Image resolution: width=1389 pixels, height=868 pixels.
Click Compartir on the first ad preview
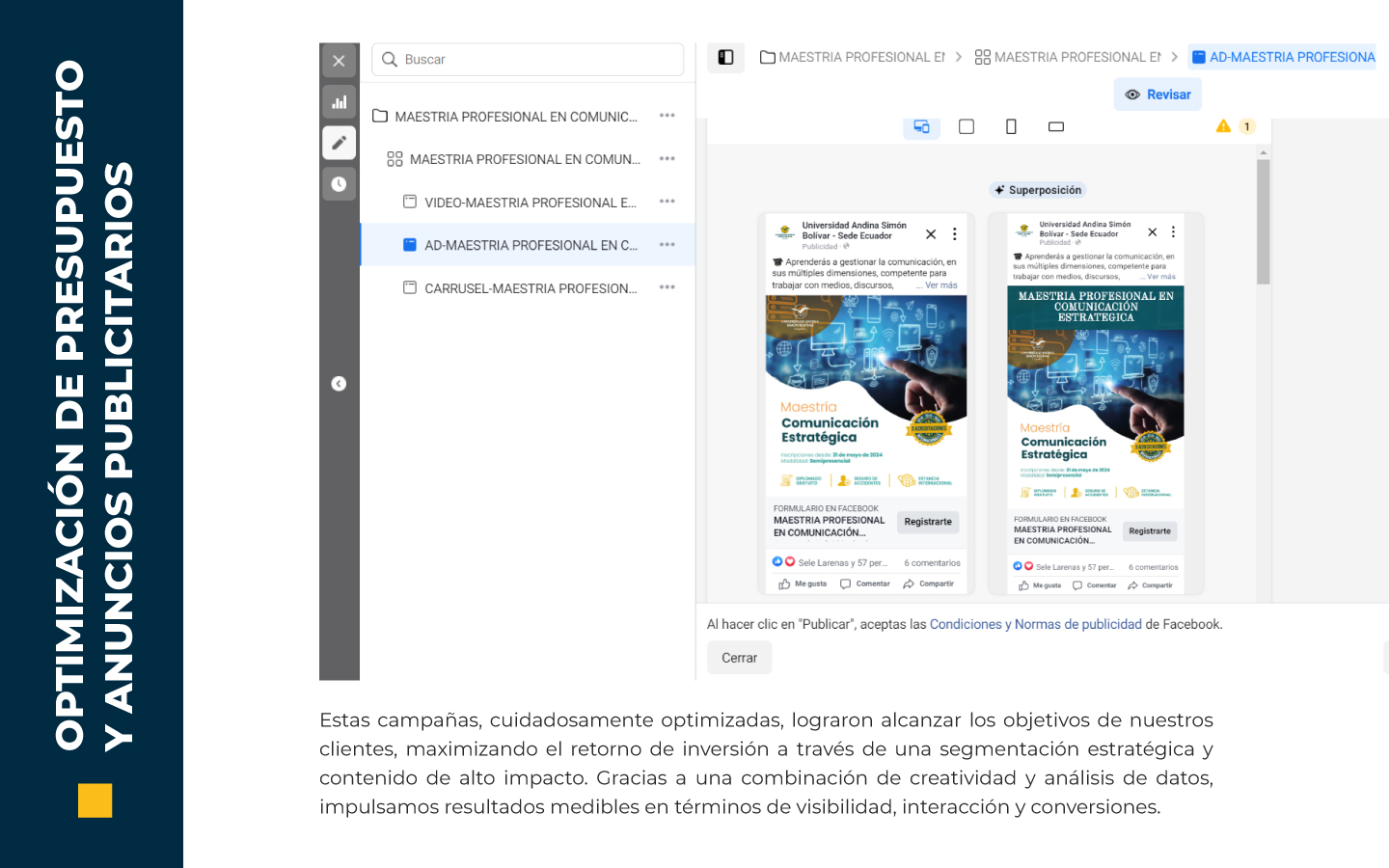tap(928, 583)
